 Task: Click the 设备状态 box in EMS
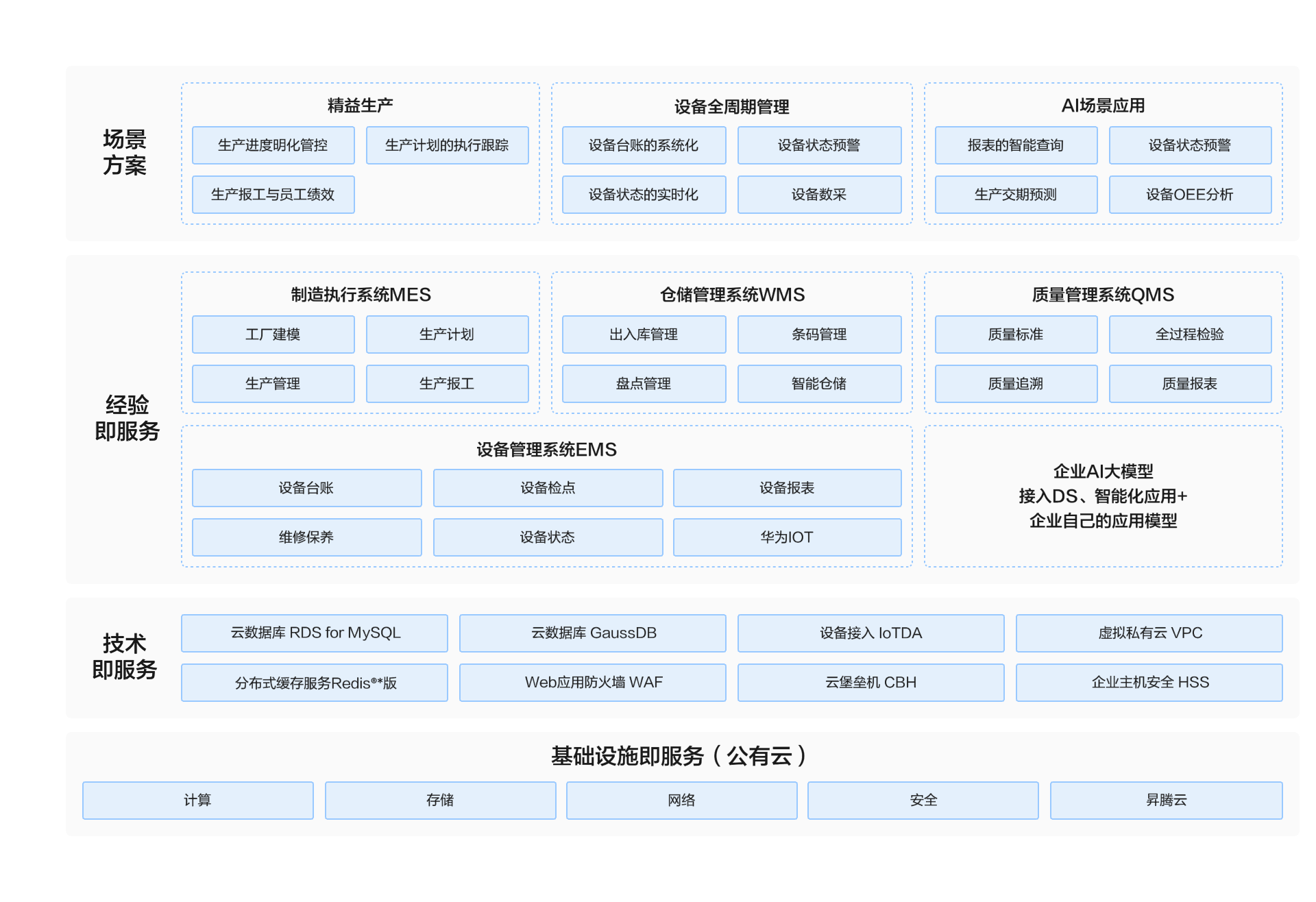(548, 537)
